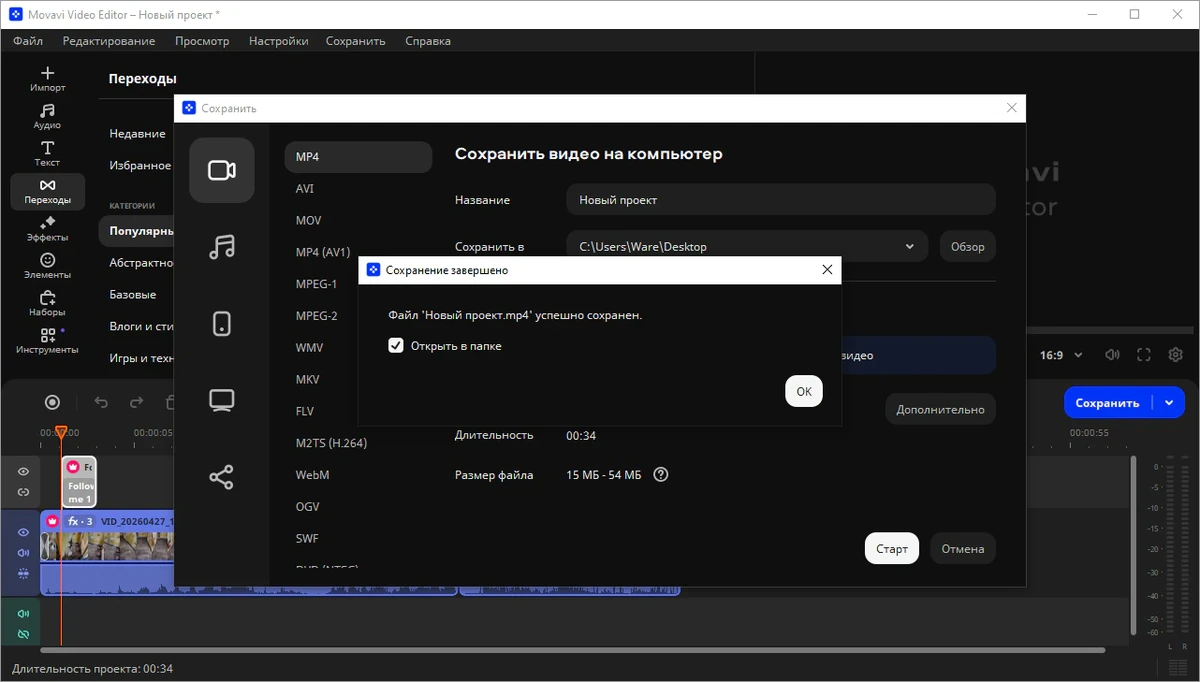Open the Файл menu
The width and height of the screenshot is (1200, 682).
pyautogui.click(x=28, y=41)
